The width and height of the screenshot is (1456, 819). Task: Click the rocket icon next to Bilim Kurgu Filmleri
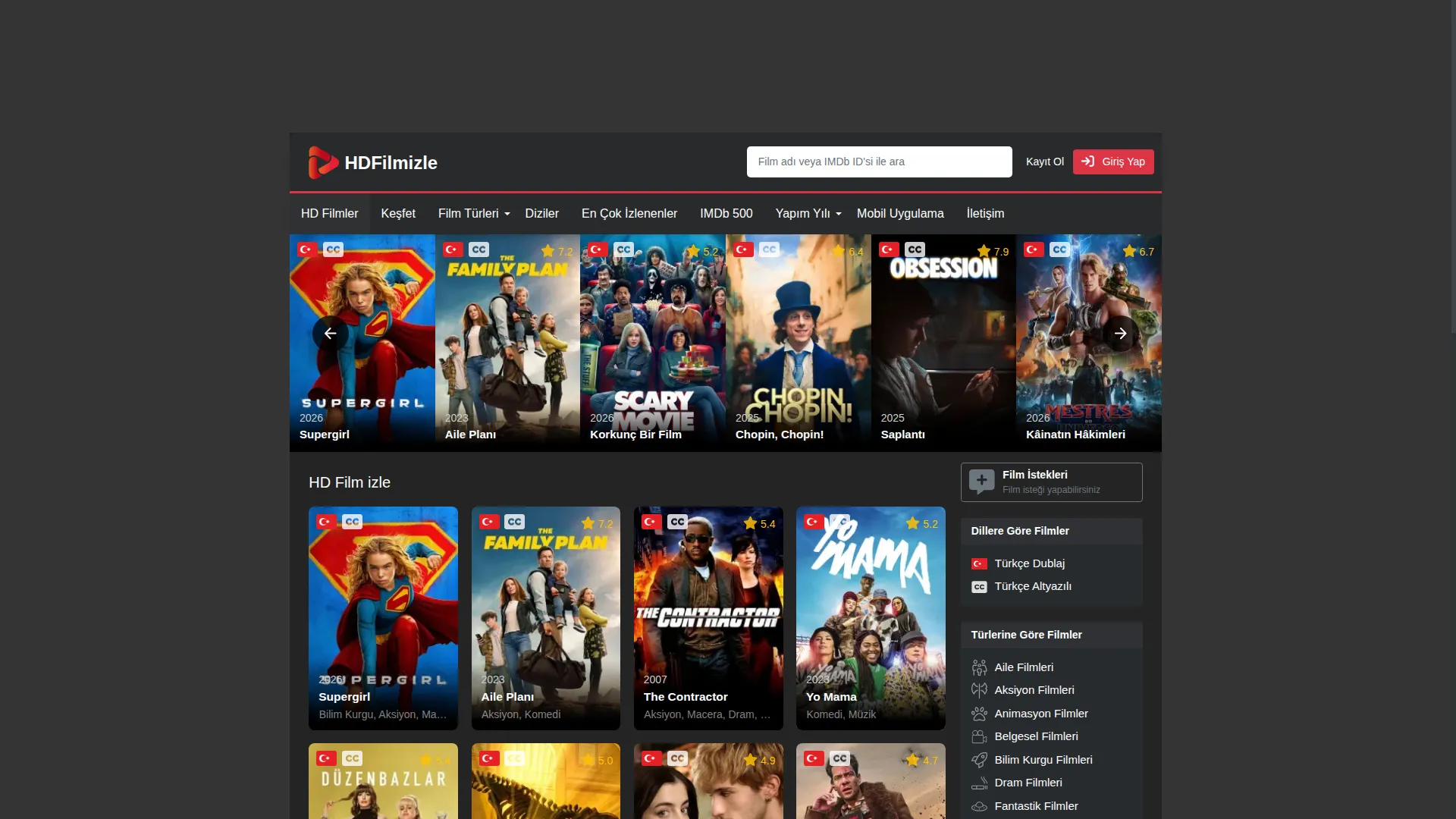pos(979,760)
